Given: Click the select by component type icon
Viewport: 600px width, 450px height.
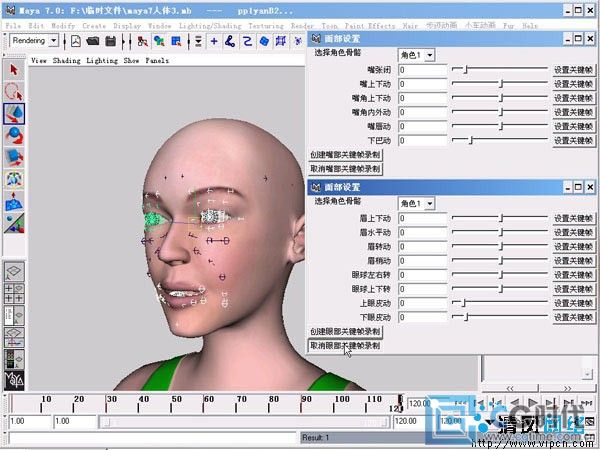Looking at the screenshot, I should (176, 41).
